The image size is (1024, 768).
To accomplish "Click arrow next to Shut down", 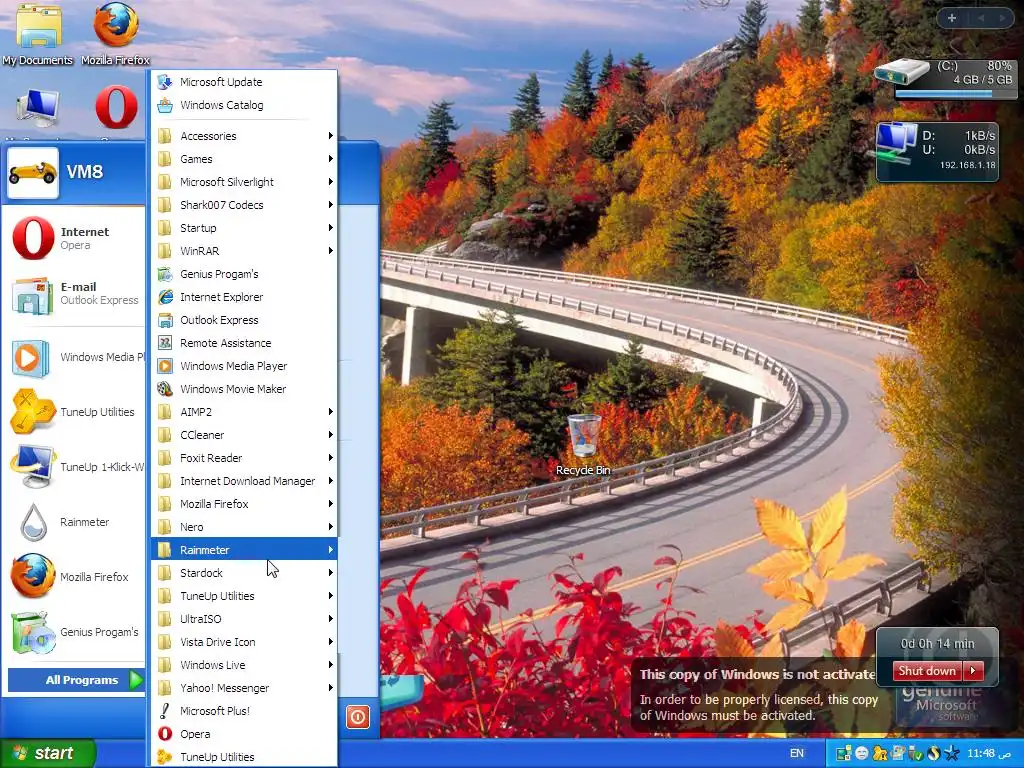I will (x=973, y=671).
